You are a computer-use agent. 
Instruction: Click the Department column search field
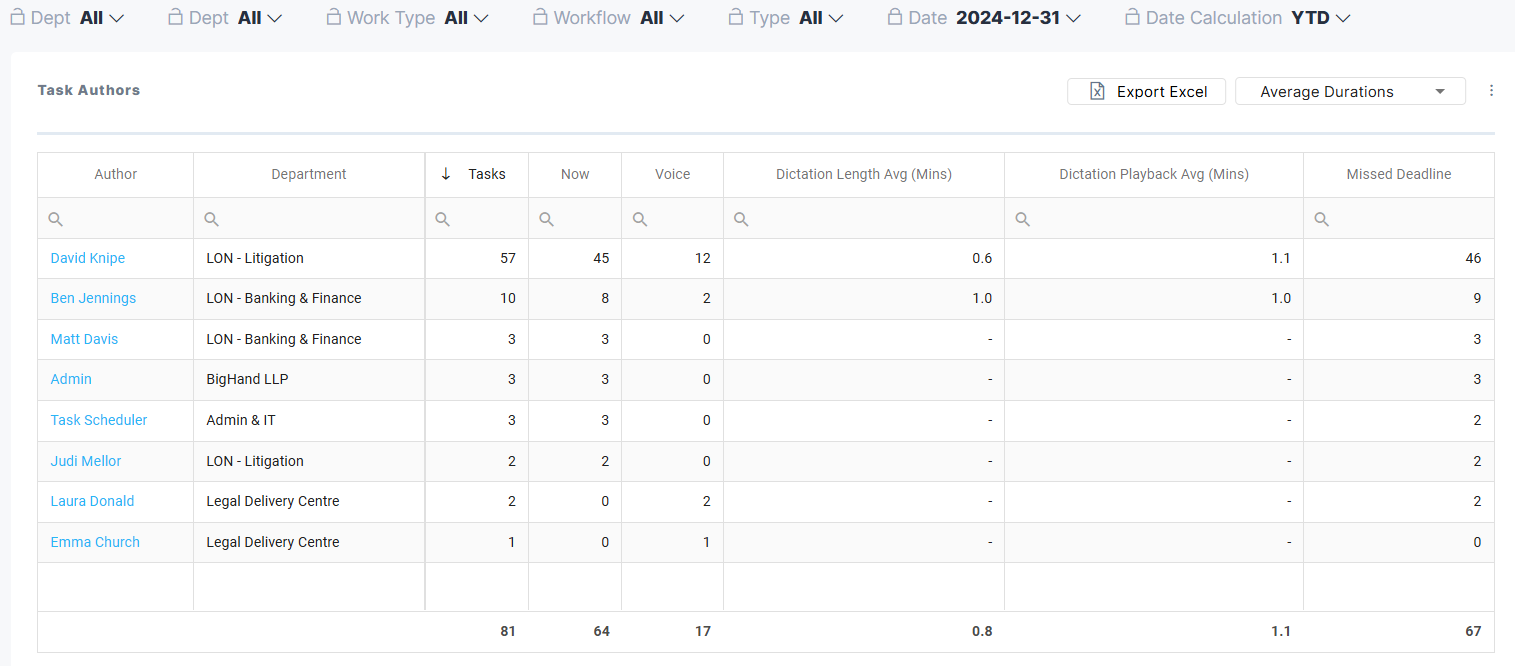pyautogui.click(x=318, y=219)
